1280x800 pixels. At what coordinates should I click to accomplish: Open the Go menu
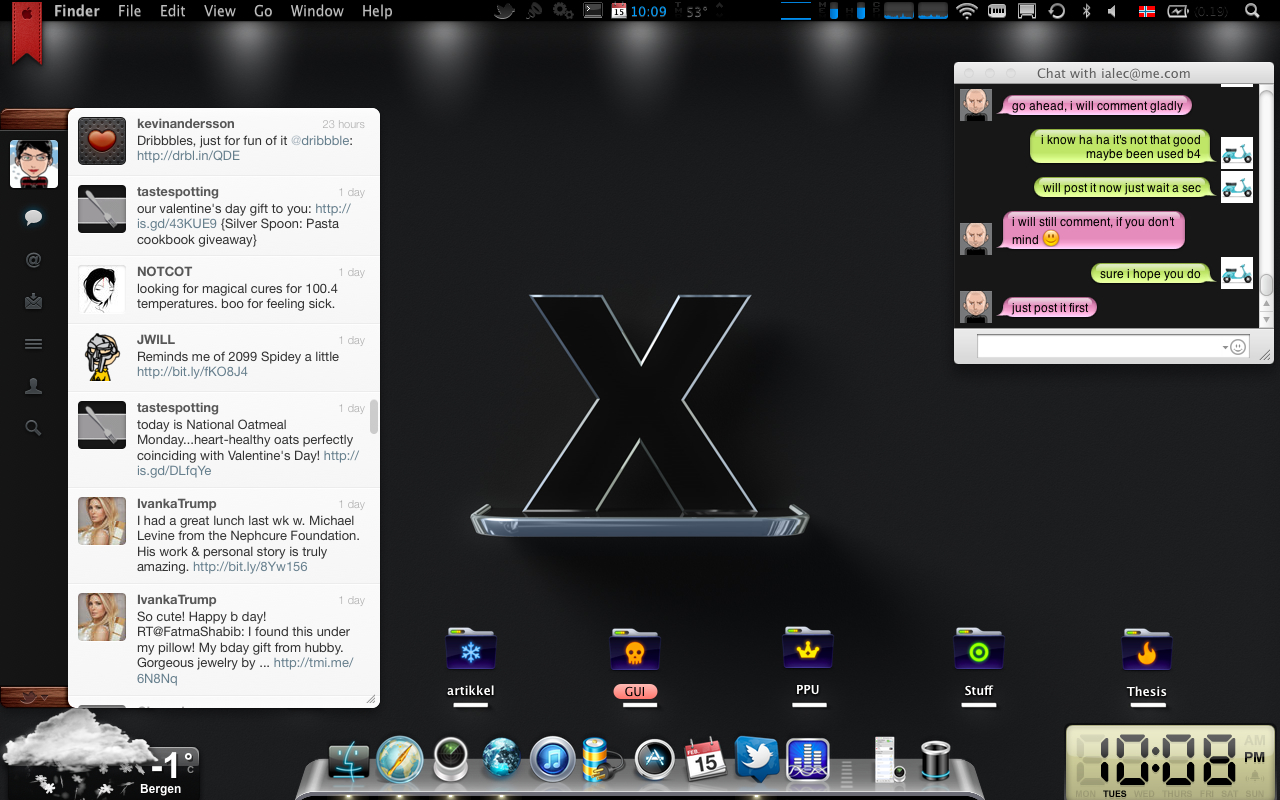click(263, 11)
